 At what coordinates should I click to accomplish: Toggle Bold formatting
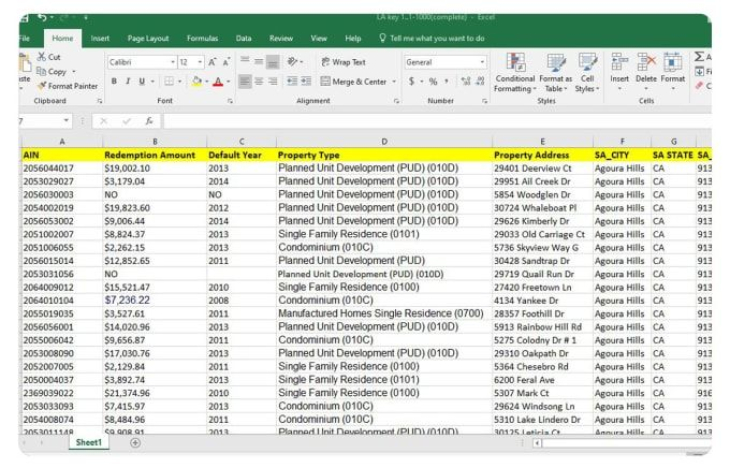coord(115,81)
